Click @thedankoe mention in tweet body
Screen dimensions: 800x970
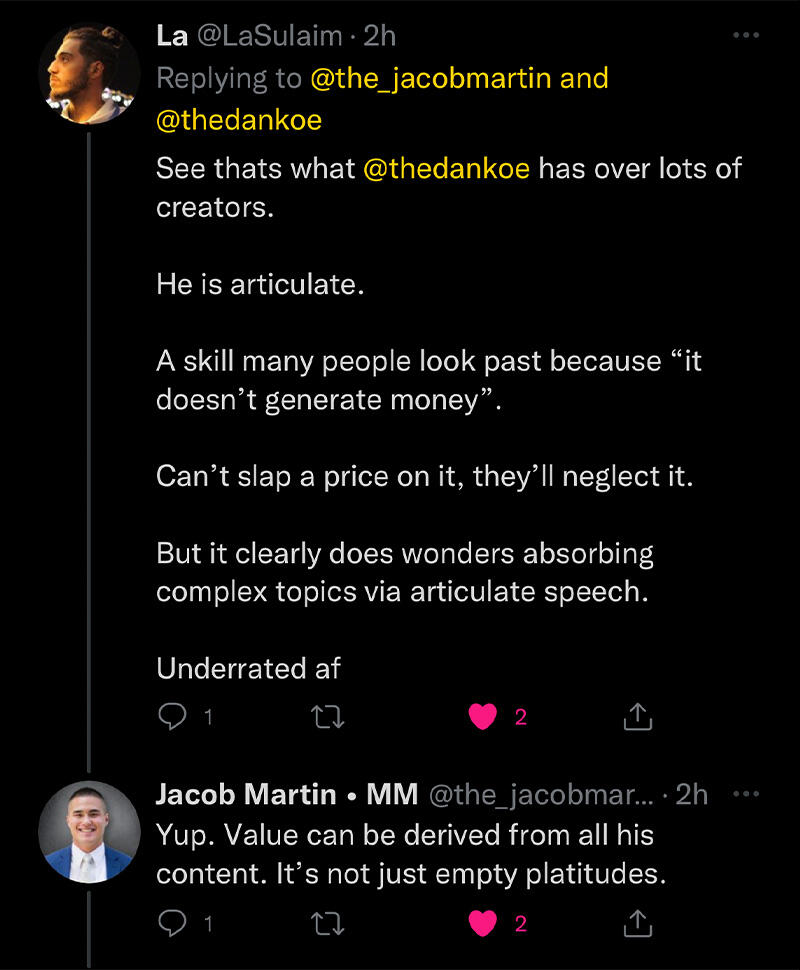pos(446,167)
